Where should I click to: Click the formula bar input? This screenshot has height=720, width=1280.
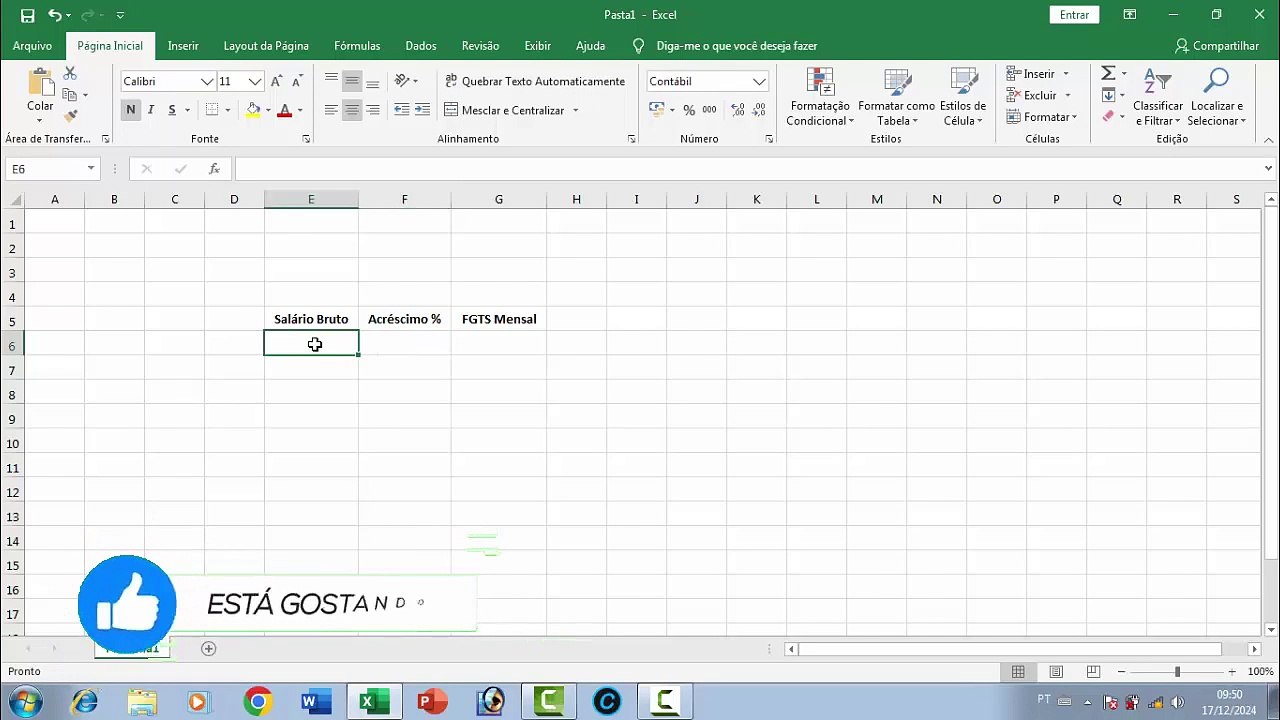point(748,169)
